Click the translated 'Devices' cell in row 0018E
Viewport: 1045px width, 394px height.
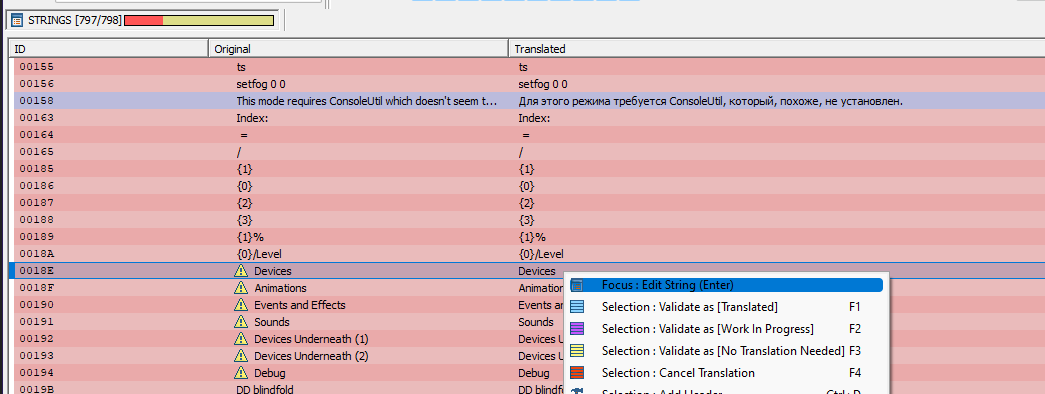pyautogui.click(x=536, y=271)
